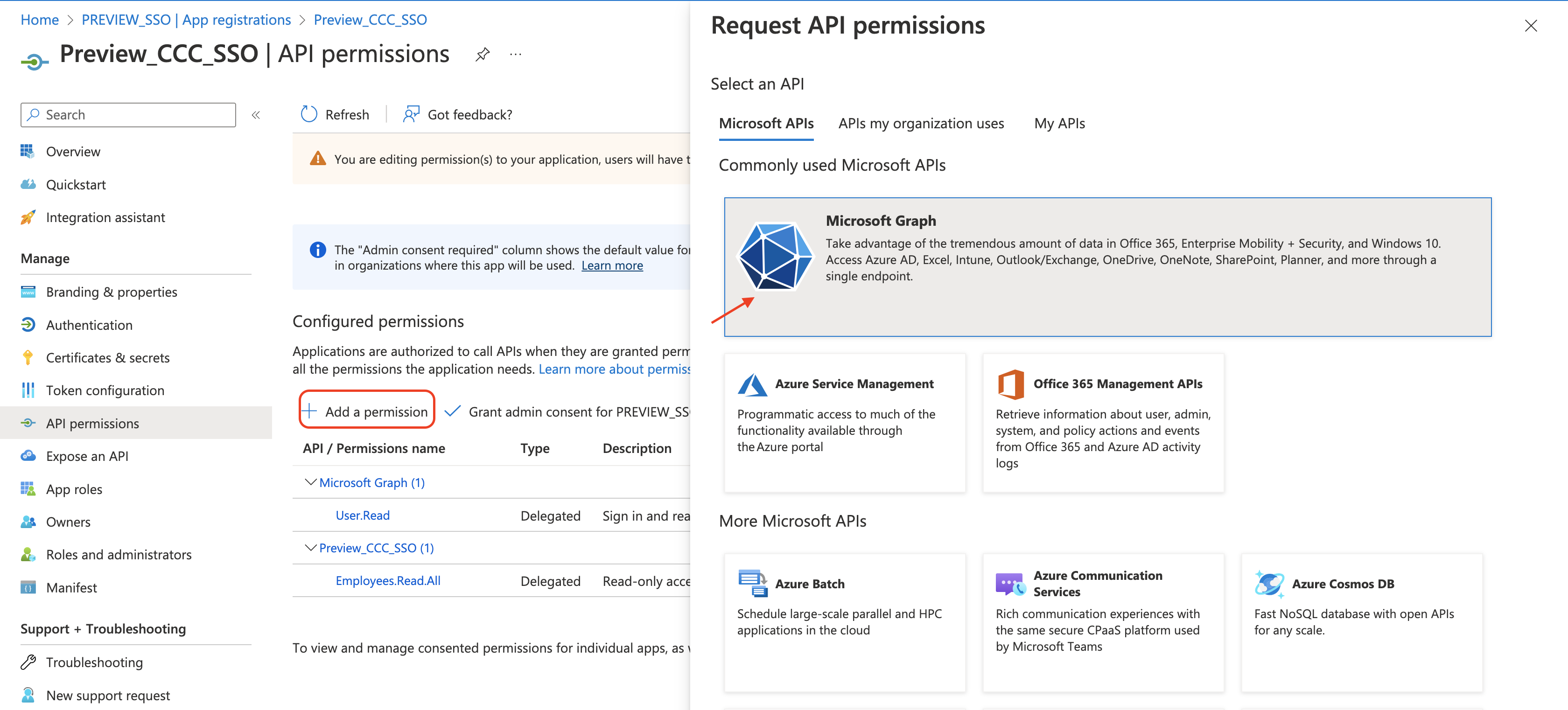Open the Employees.Read.All permission link
1568x710 pixels.
pos(388,580)
